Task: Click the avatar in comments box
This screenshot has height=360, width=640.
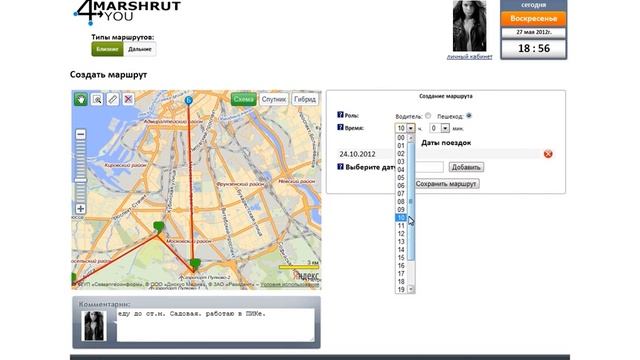Action: 93,326
